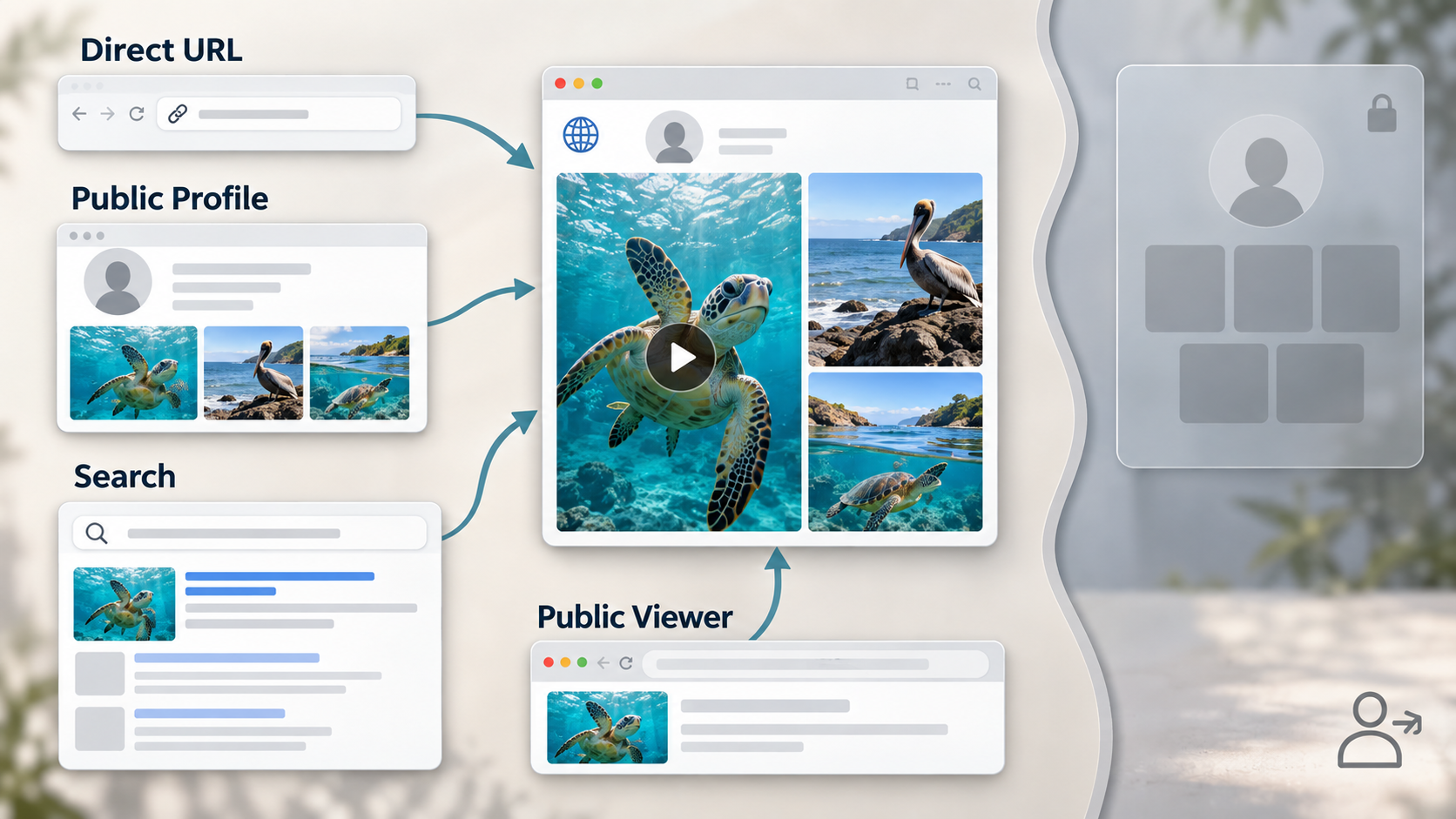Click the globe icon in main window
Viewport: 1456px width, 819px height.
pyautogui.click(x=581, y=135)
